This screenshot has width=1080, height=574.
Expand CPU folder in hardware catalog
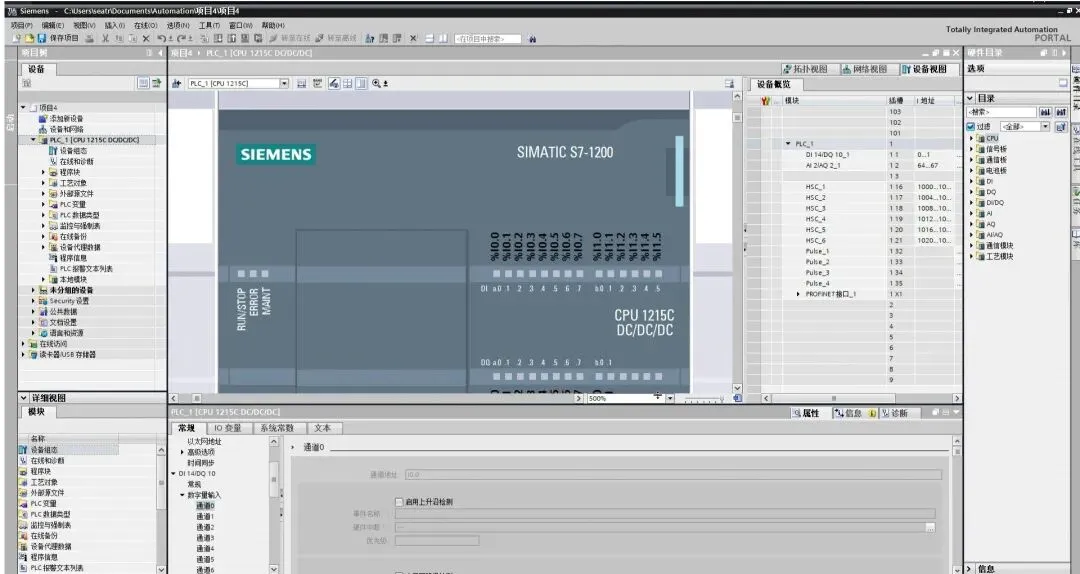click(972, 139)
